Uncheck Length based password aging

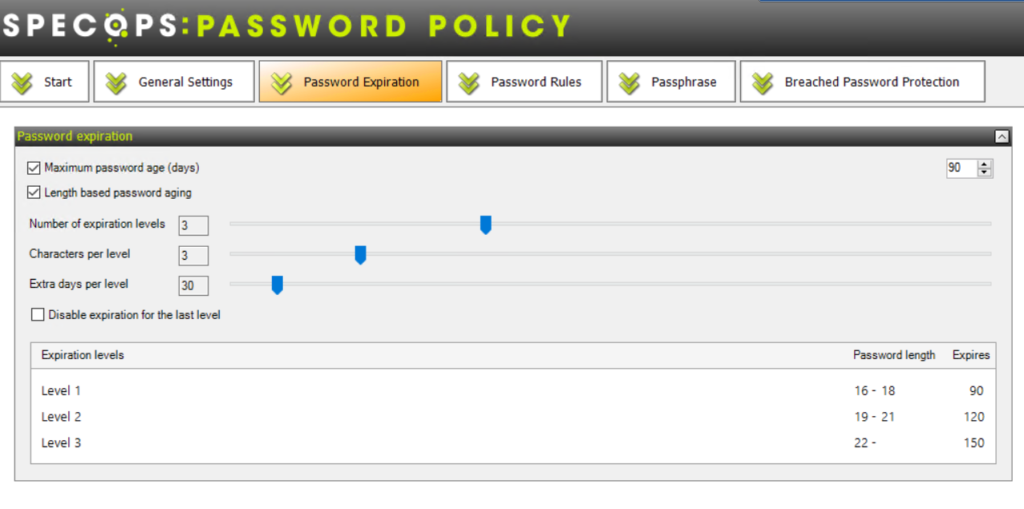[x=33, y=193]
